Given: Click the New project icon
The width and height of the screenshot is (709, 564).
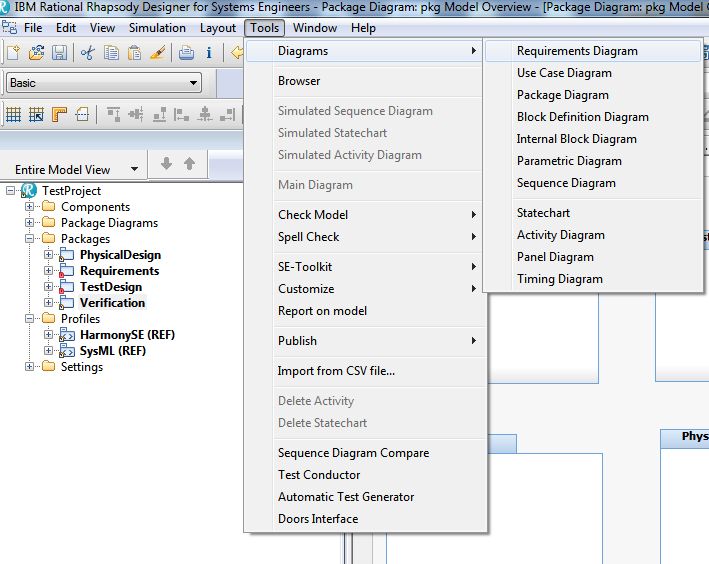Looking at the screenshot, I should (13, 53).
